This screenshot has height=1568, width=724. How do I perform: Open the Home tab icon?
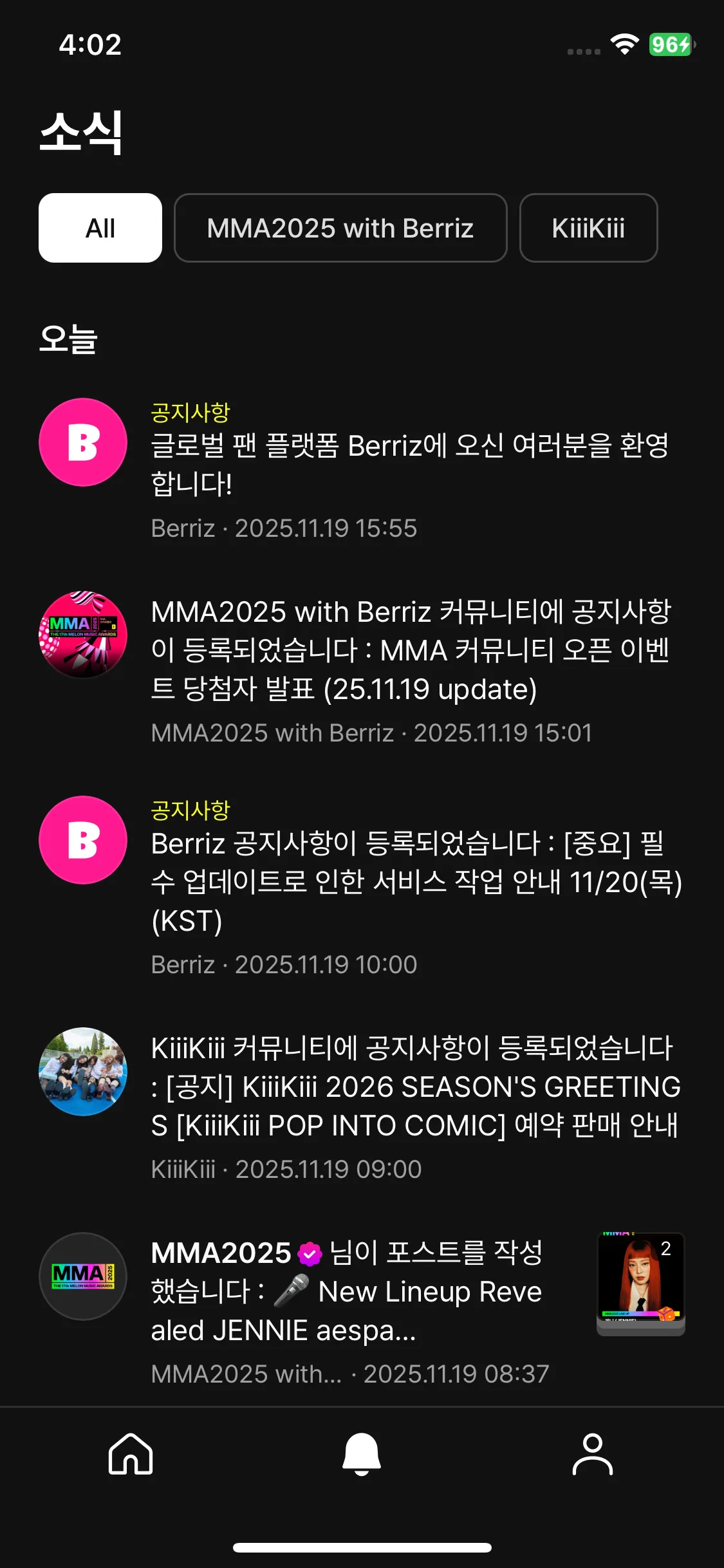[131, 1453]
